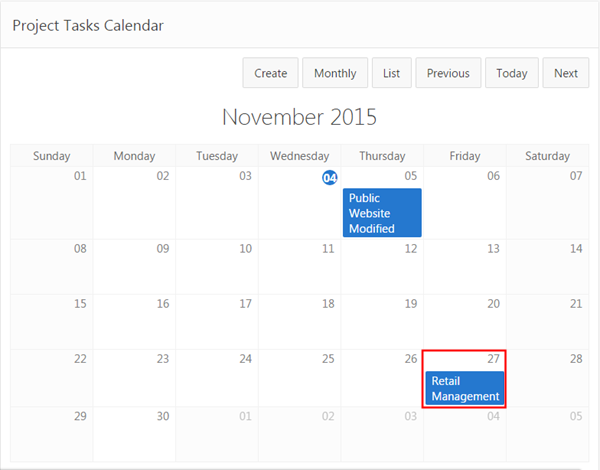Click the November 22 day cell
Screen dimensions: 600x470
52,376
